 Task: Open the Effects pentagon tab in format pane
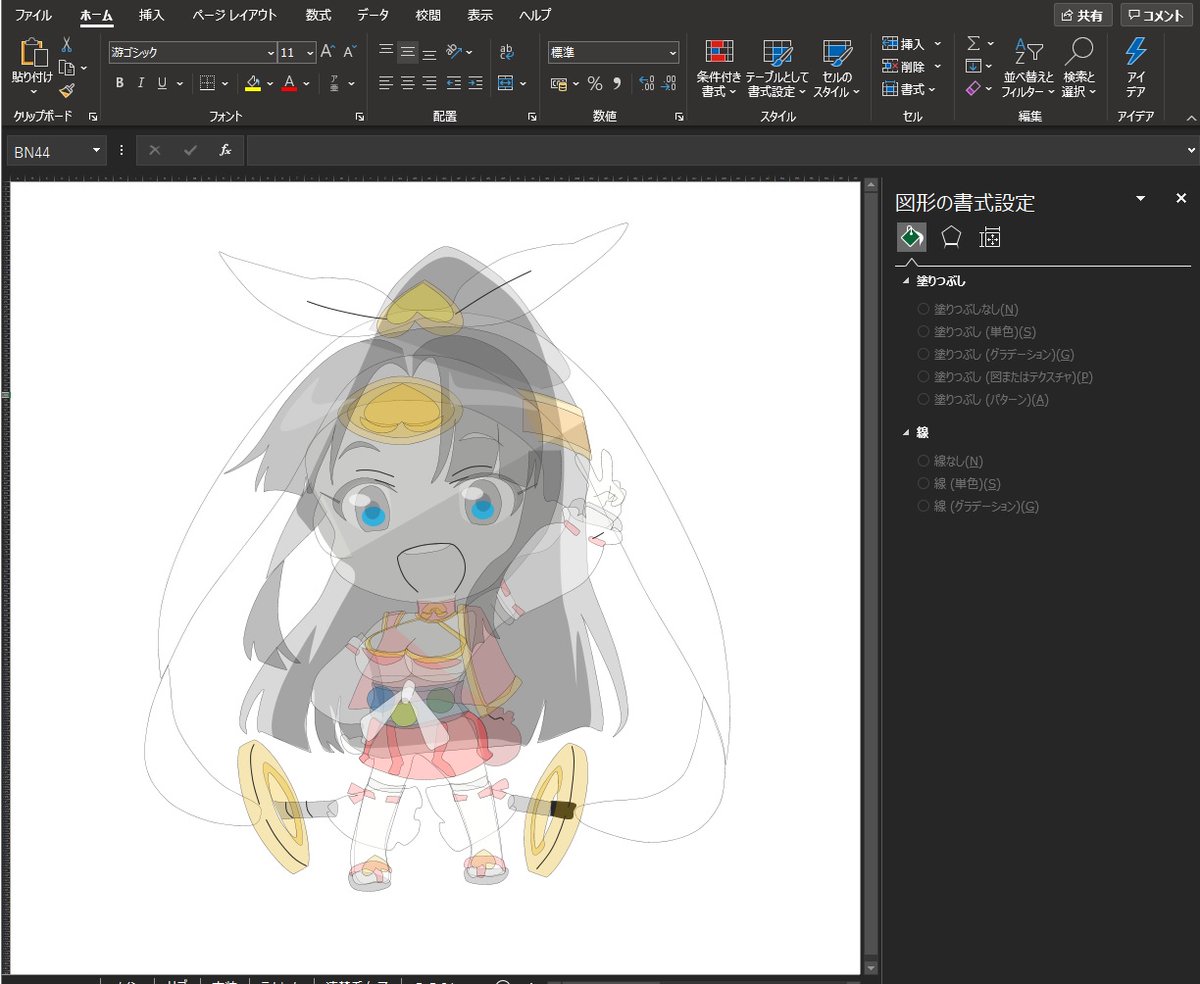click(951, 237)
